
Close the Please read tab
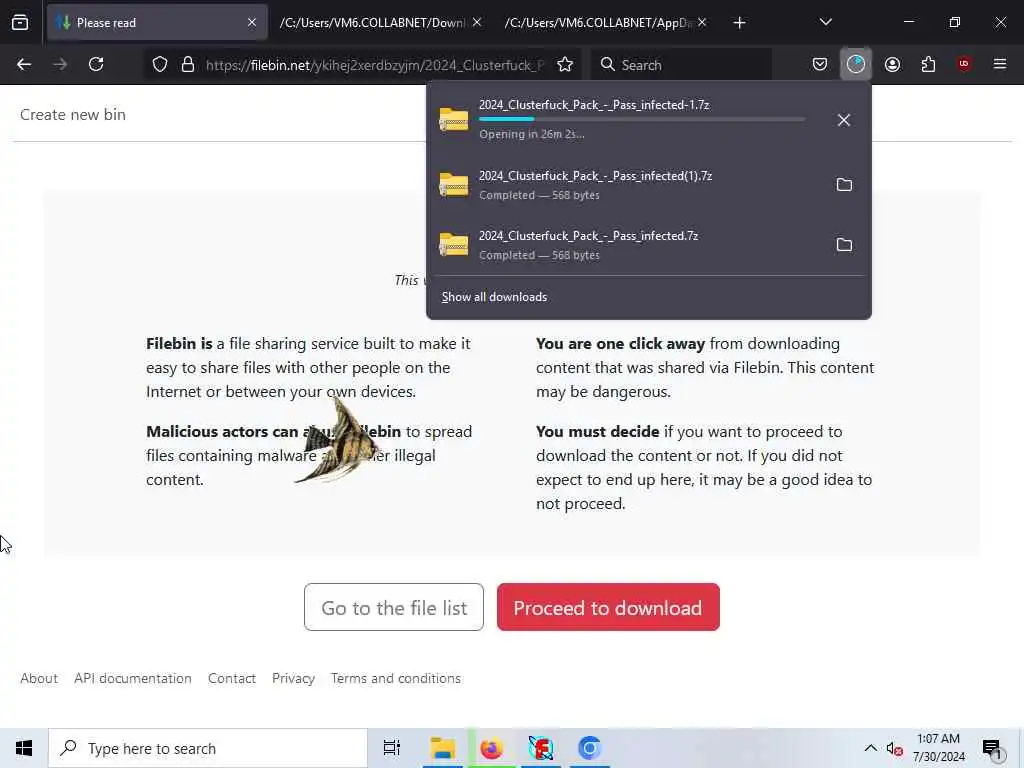coord(252,23)
